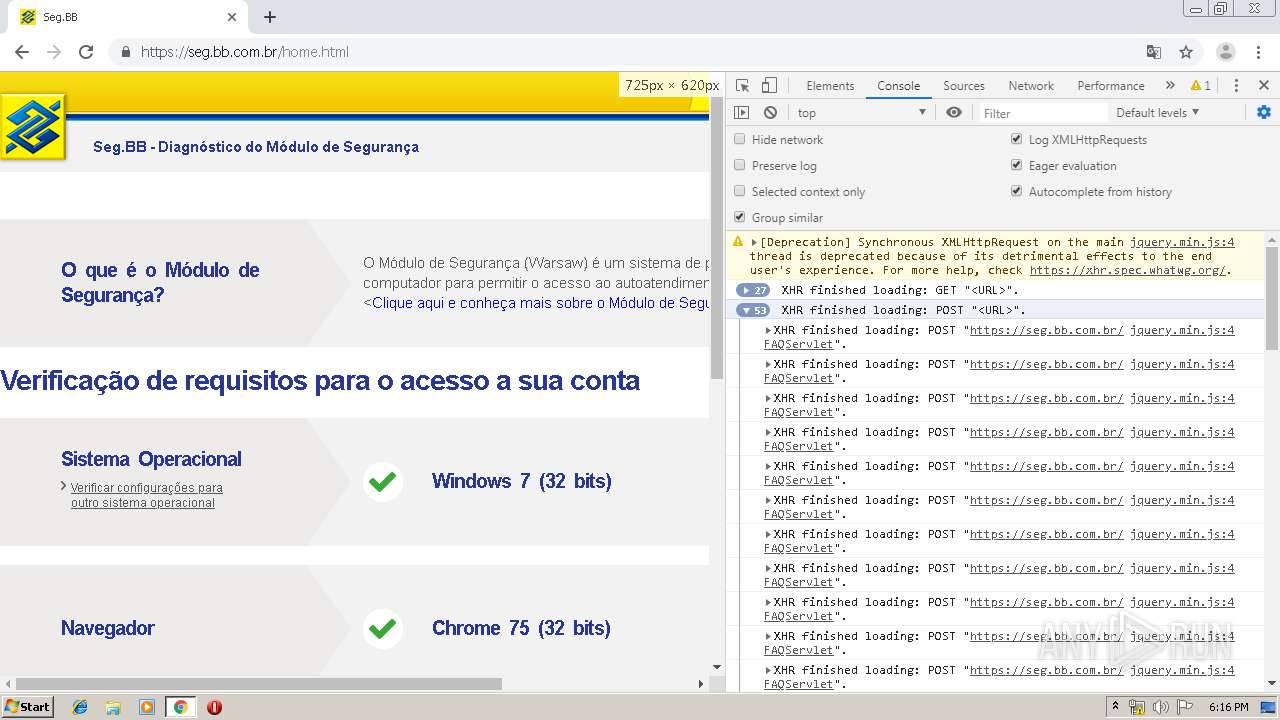Open the file explorer taskbar icon

click(113, 707)
